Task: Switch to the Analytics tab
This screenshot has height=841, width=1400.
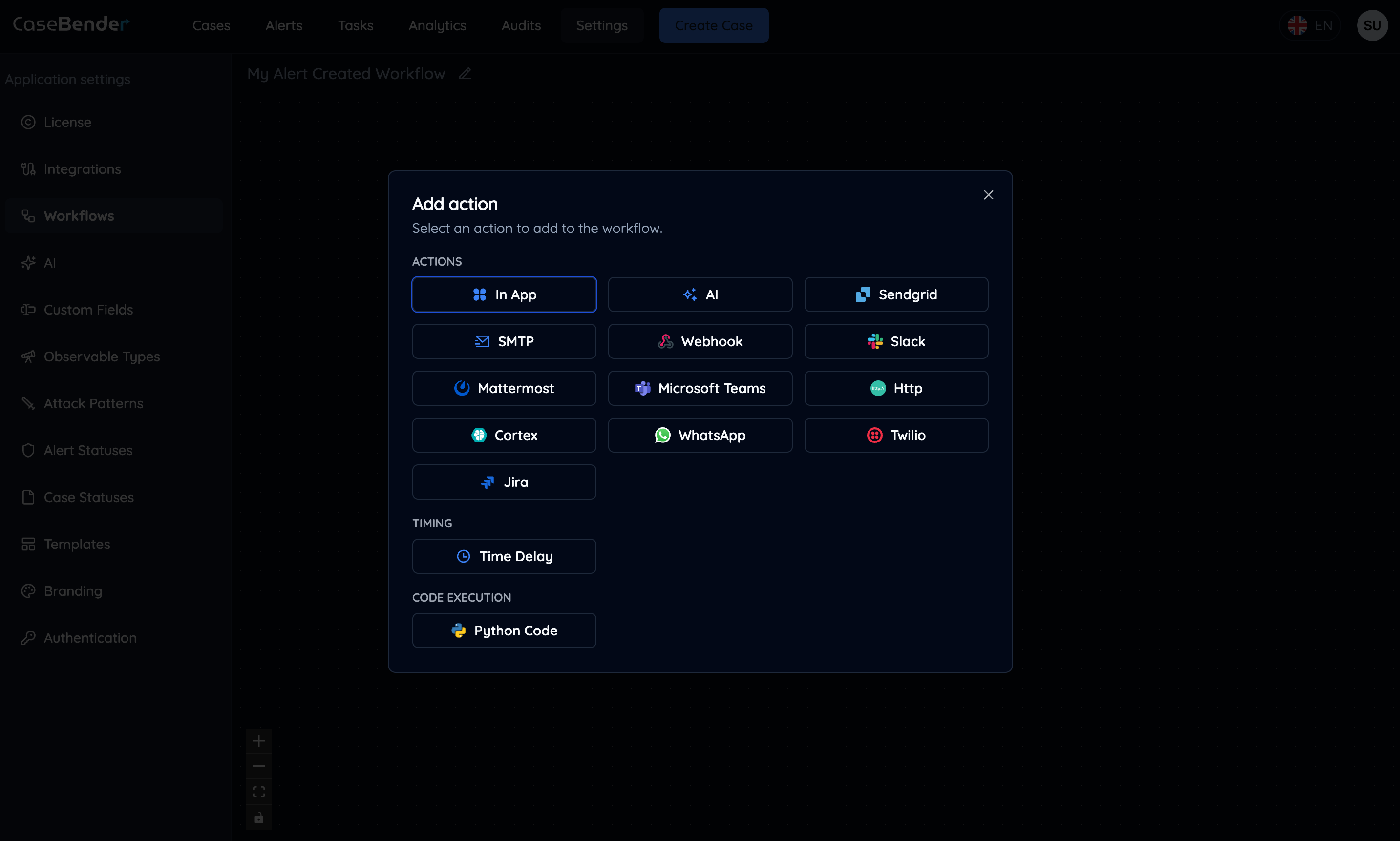Action: [438, 25]
